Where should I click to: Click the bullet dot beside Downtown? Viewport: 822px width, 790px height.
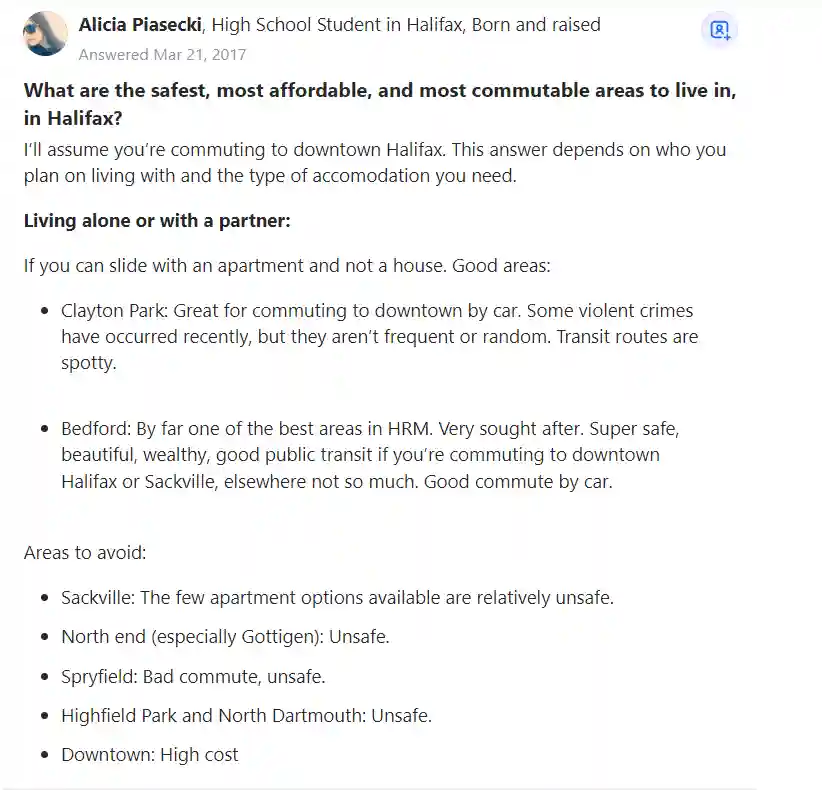(45, 755)
